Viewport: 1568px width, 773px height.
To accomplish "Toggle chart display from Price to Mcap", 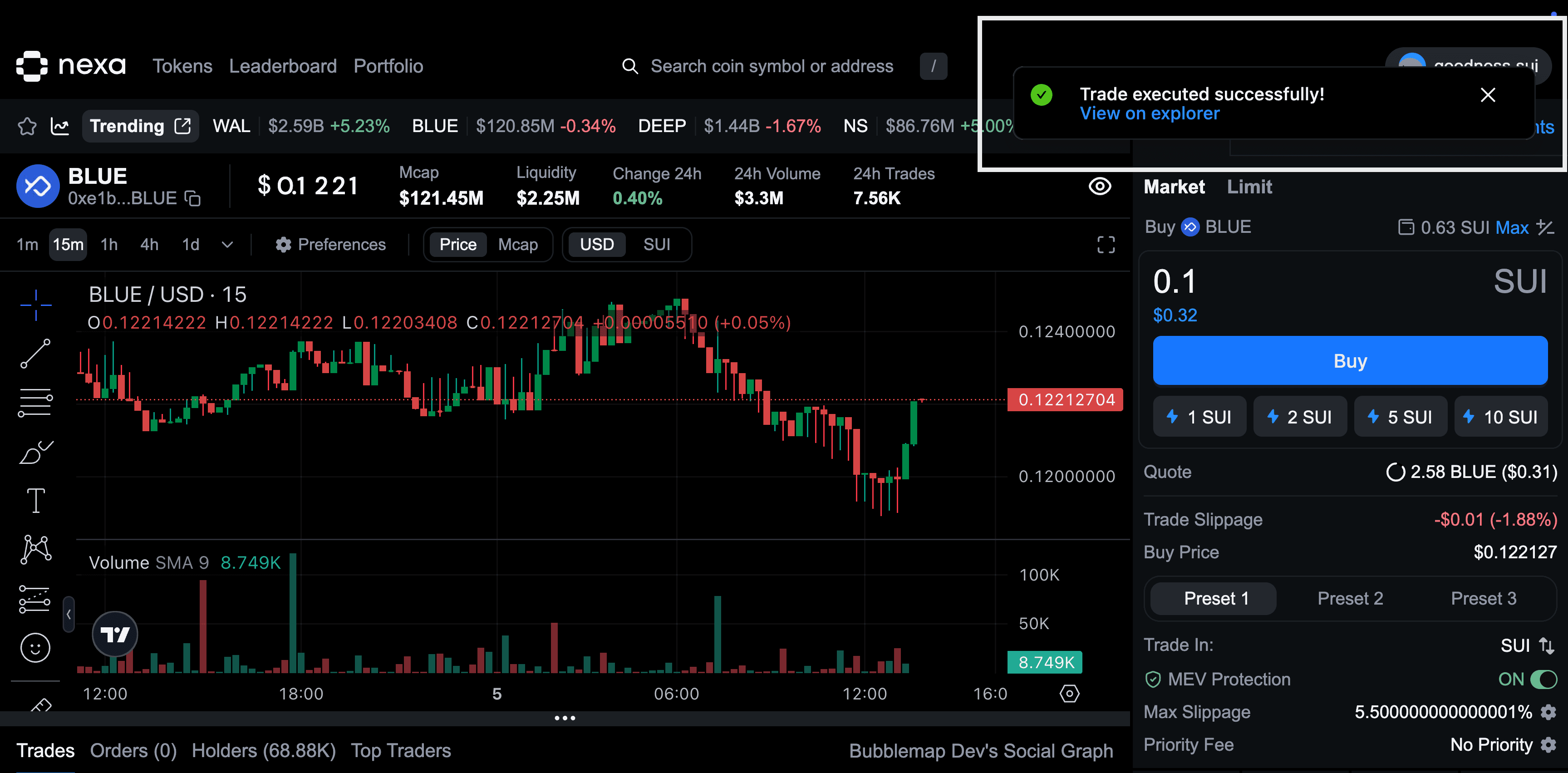I will [518, 244].
